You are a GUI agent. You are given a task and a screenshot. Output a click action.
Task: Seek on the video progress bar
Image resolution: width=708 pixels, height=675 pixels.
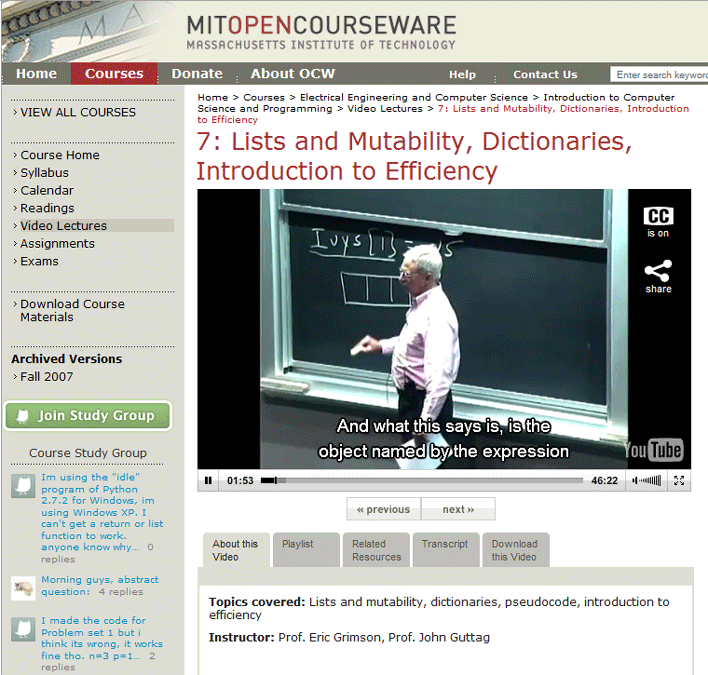tap(422, 480)
